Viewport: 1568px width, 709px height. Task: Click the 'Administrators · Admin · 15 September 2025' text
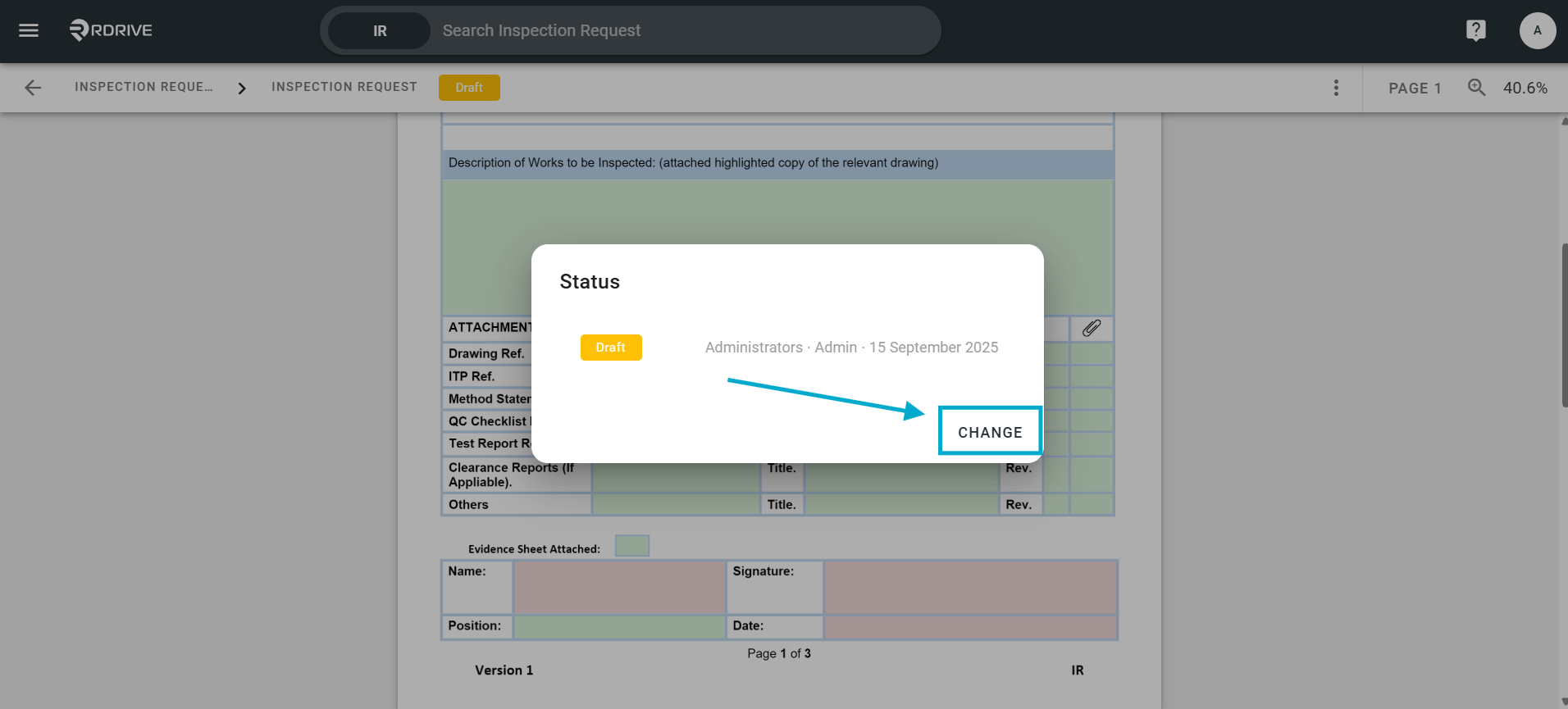click(851, 348)
